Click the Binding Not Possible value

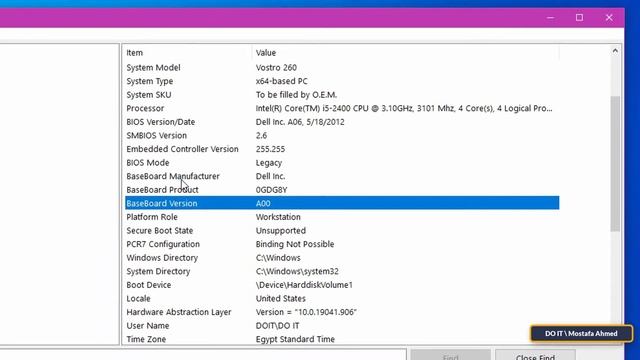(x=295, y=244)
